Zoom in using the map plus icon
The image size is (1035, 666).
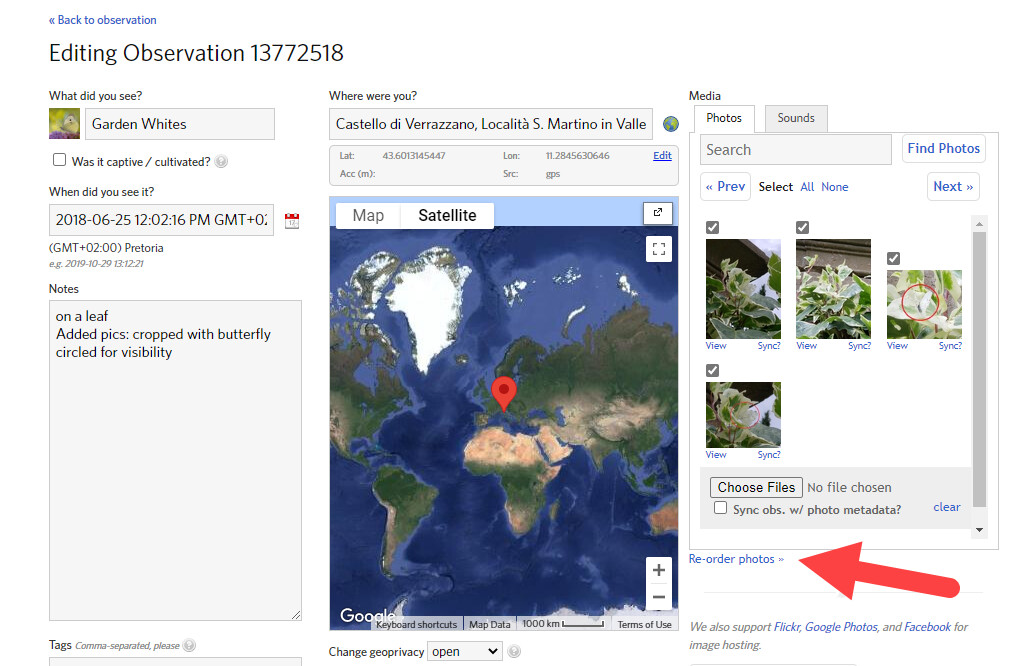[x=659, y=569]
